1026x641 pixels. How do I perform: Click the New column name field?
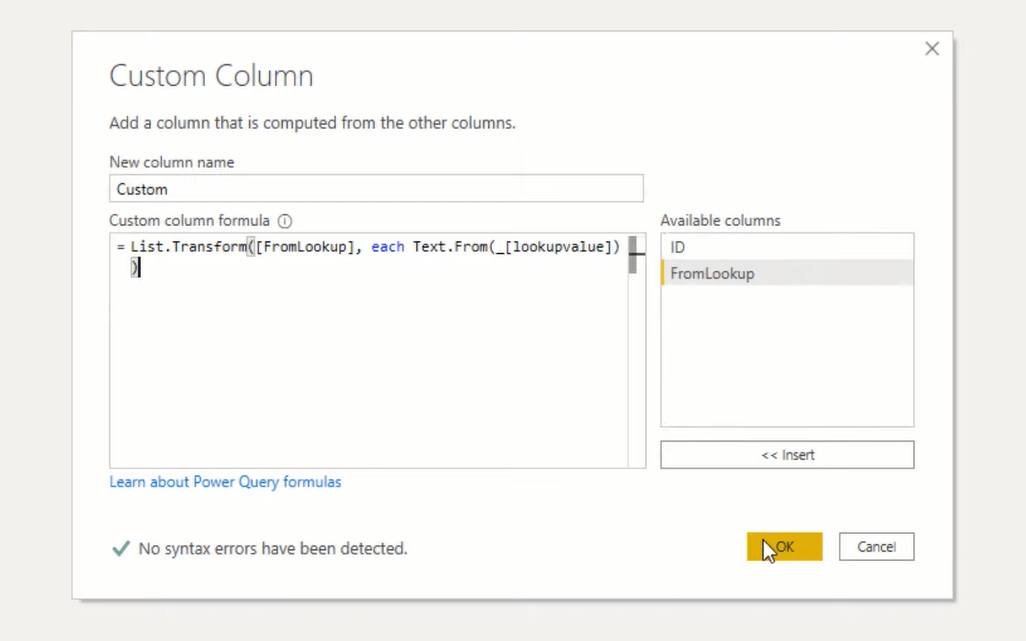point(376,188)
